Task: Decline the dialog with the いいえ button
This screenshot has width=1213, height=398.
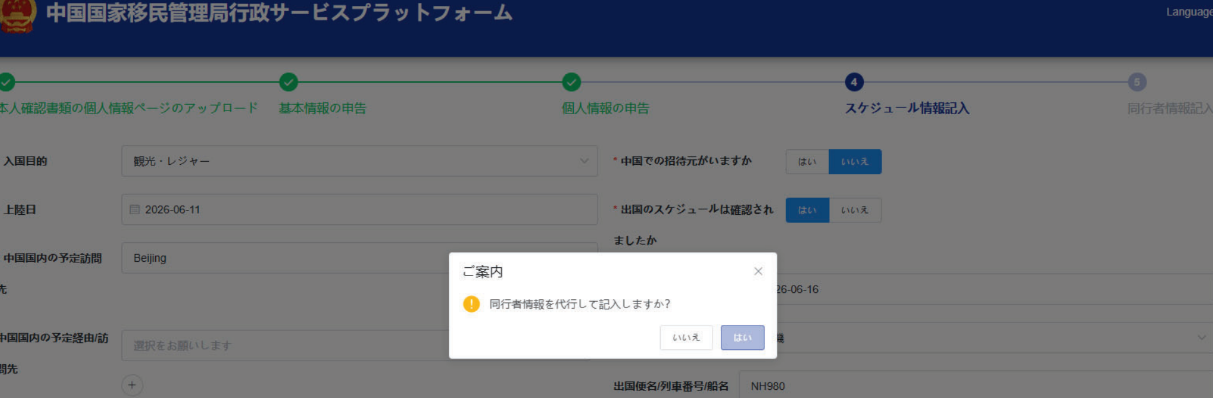Action: pyautogui.click(x=686, y=338)
